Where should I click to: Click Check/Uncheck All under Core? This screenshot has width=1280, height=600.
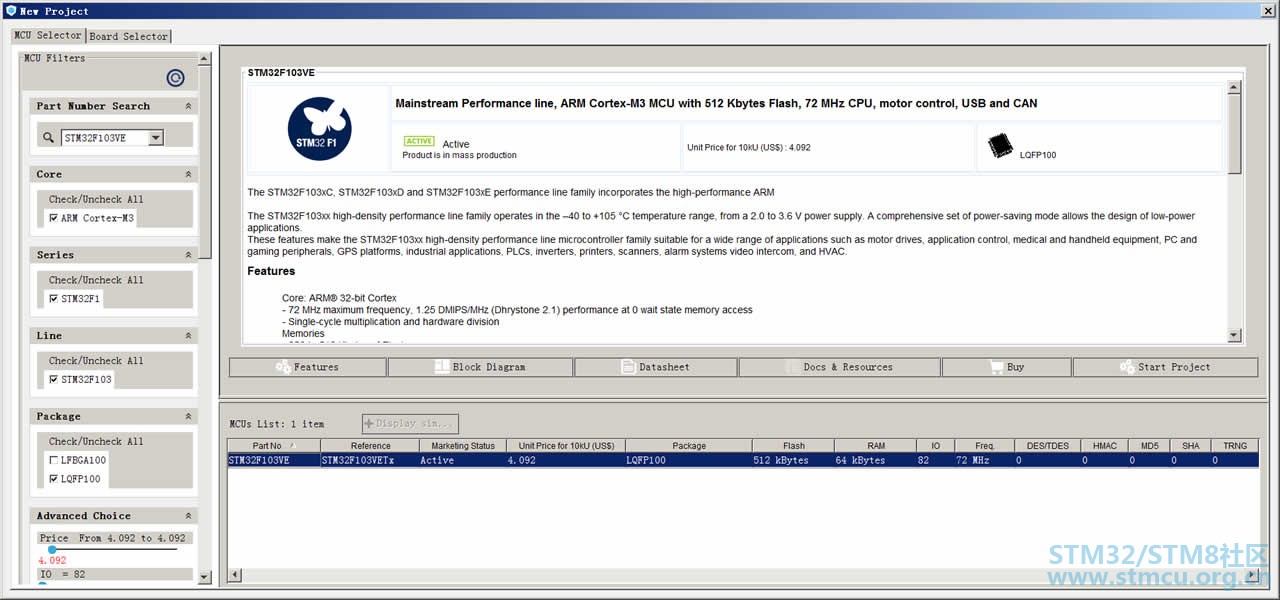click(x=96, y=199)
